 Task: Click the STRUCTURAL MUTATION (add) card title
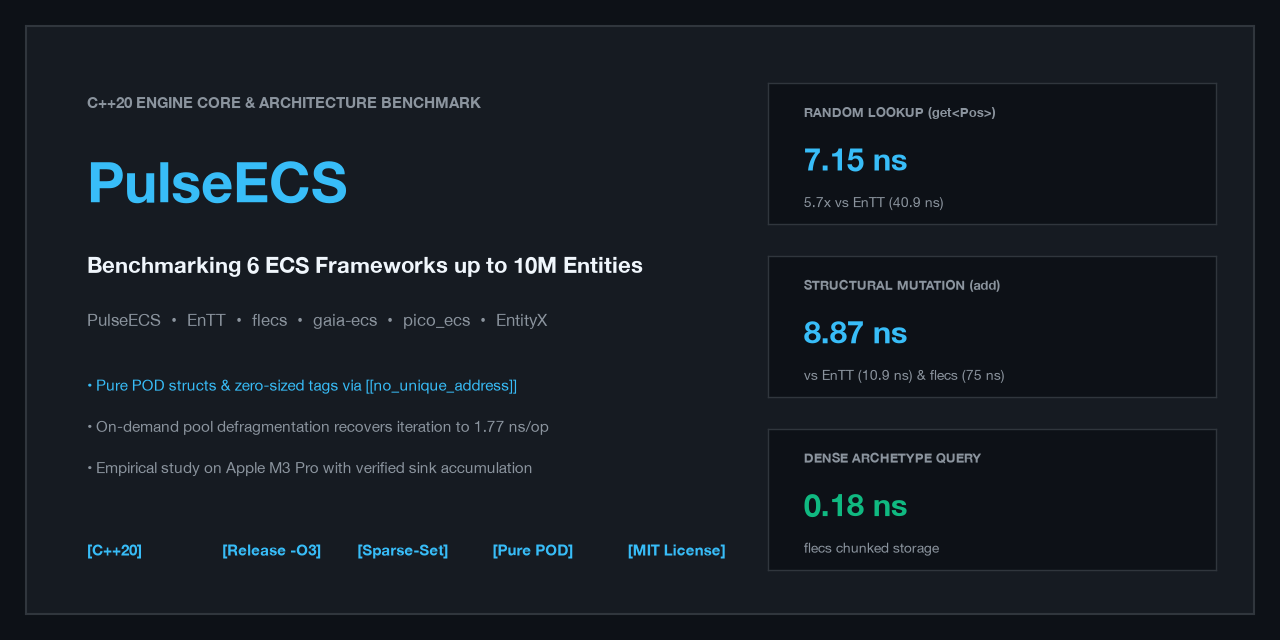(x=902, y=286)
